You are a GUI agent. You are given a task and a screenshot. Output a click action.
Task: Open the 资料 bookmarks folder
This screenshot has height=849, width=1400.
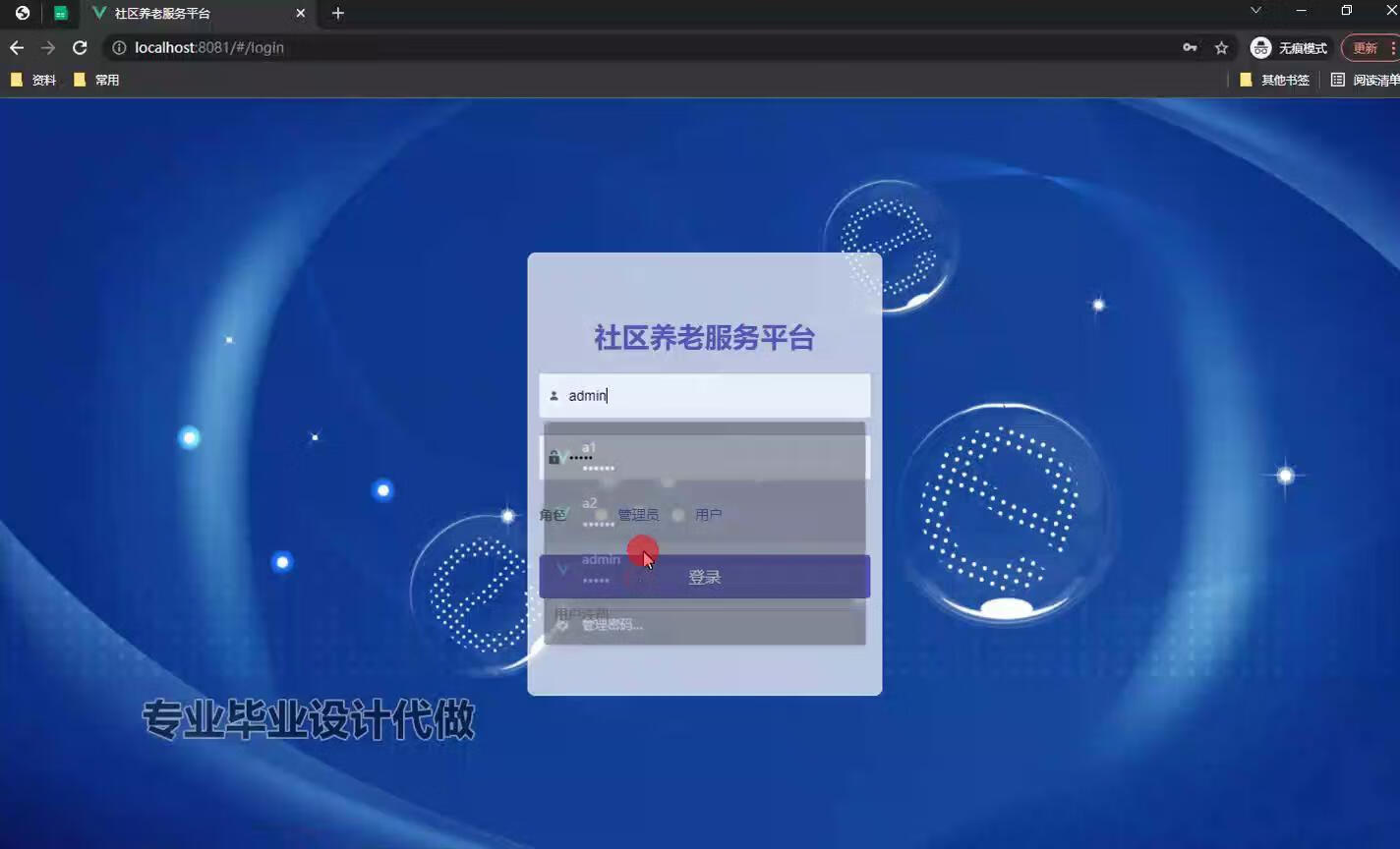tap(33, 80)
